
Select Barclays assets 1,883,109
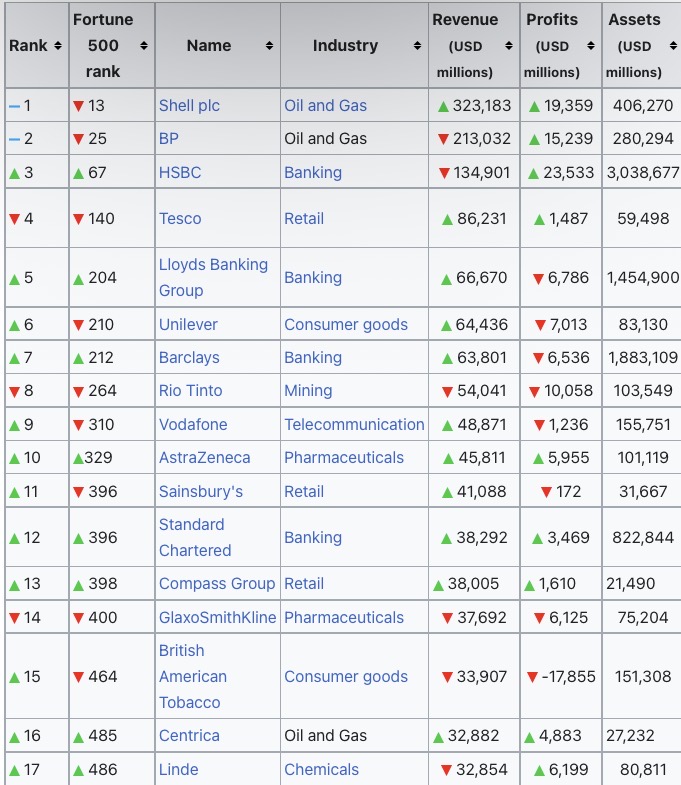(643, 358)
